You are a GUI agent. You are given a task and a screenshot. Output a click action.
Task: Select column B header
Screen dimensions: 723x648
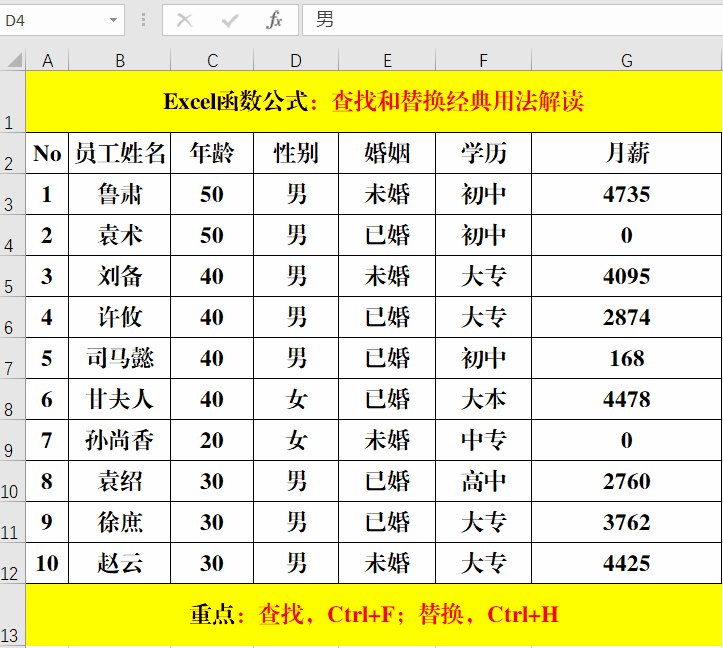point(120,60)
